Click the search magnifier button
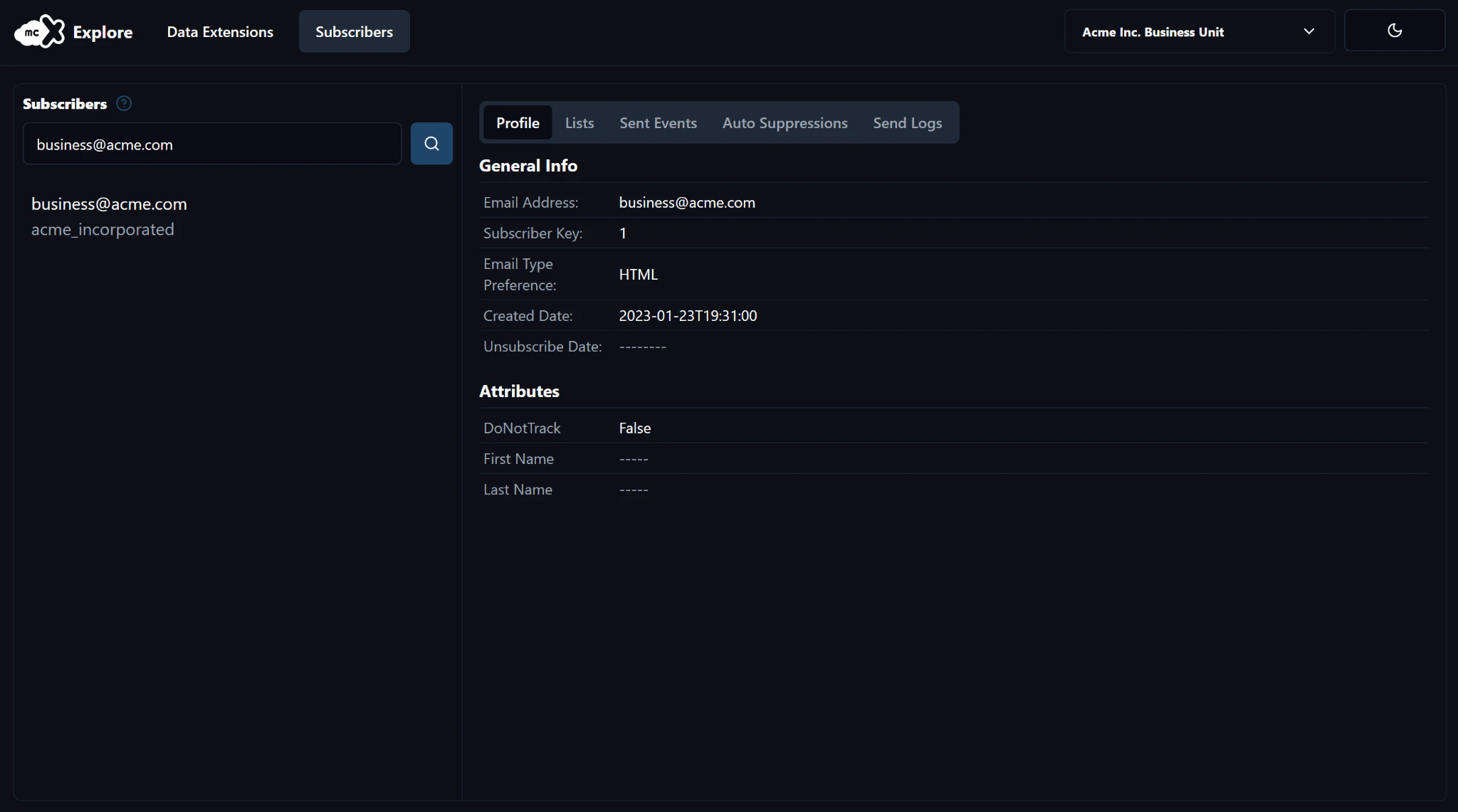 431,144
